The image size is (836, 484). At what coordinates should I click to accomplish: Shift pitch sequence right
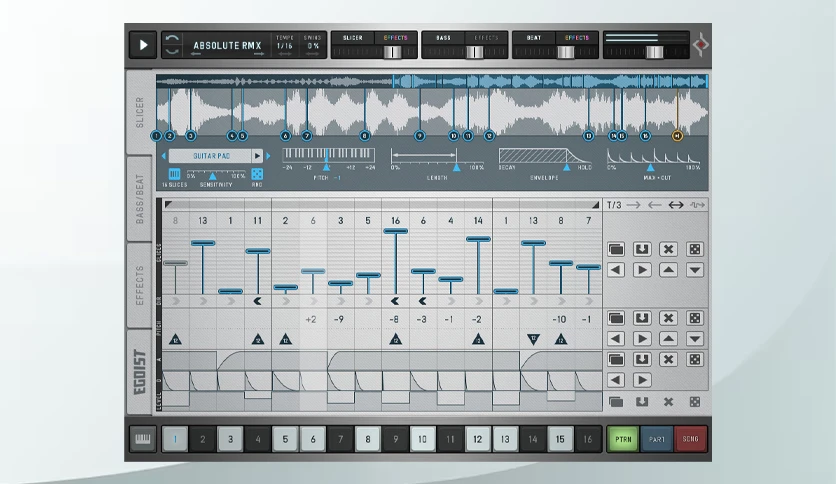(x=642, y=338)
